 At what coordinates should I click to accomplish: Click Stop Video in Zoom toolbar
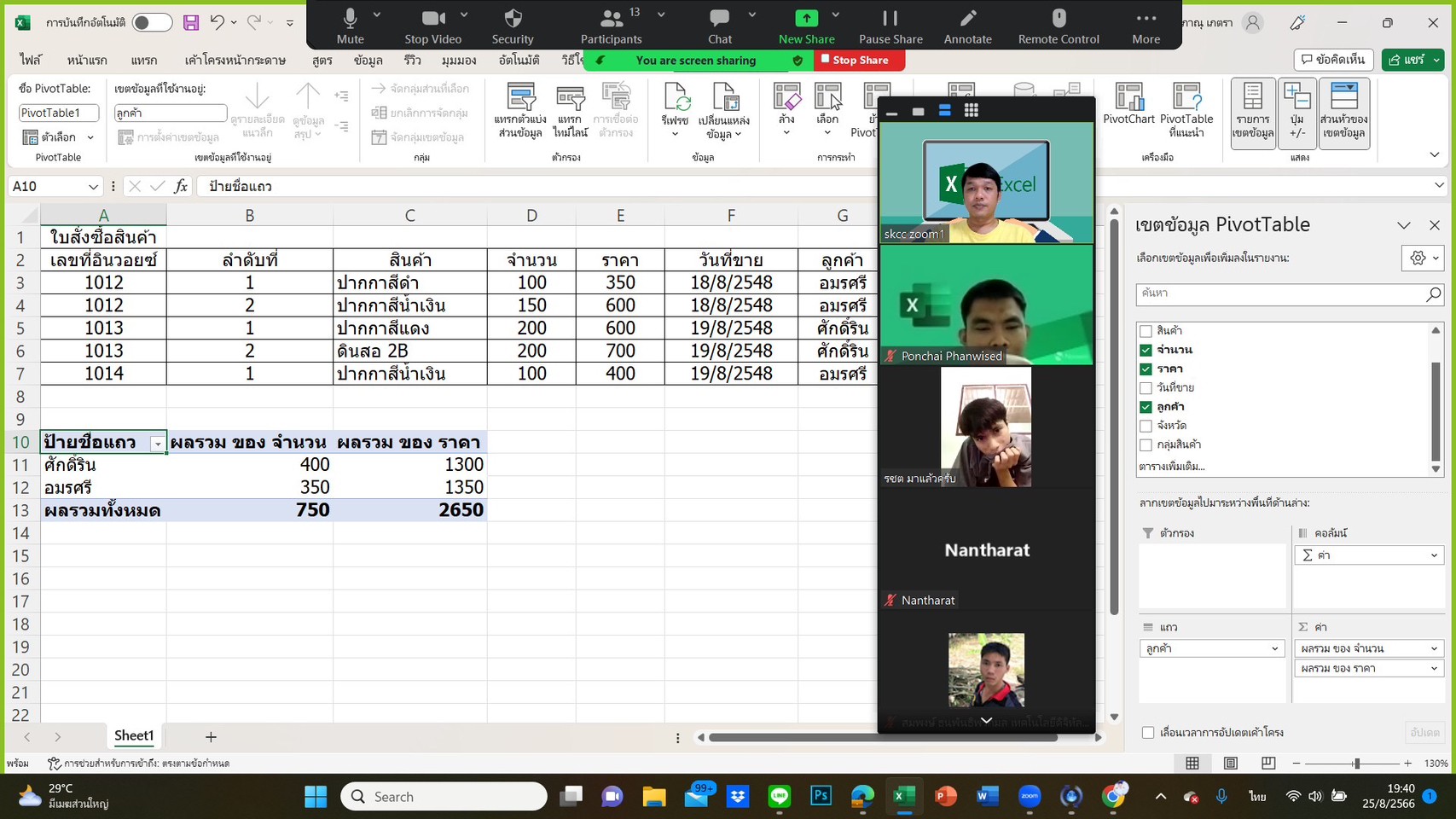[433, 26]
